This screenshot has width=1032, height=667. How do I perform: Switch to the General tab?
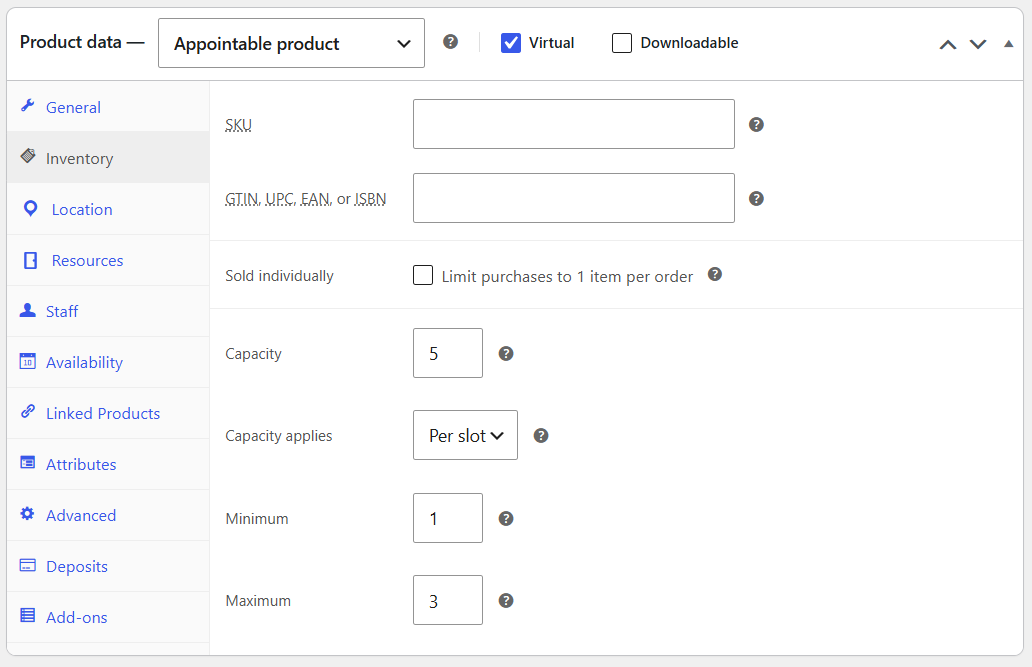[x=108, y=107]
